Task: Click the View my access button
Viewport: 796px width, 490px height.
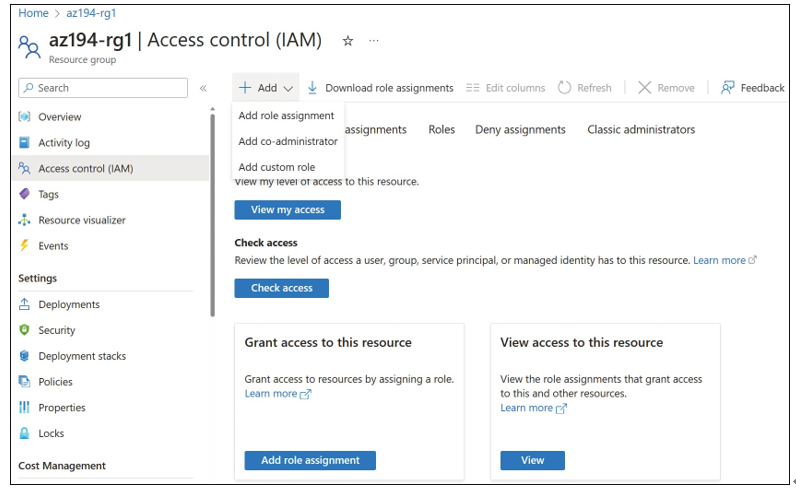Action: coord(287,210)
